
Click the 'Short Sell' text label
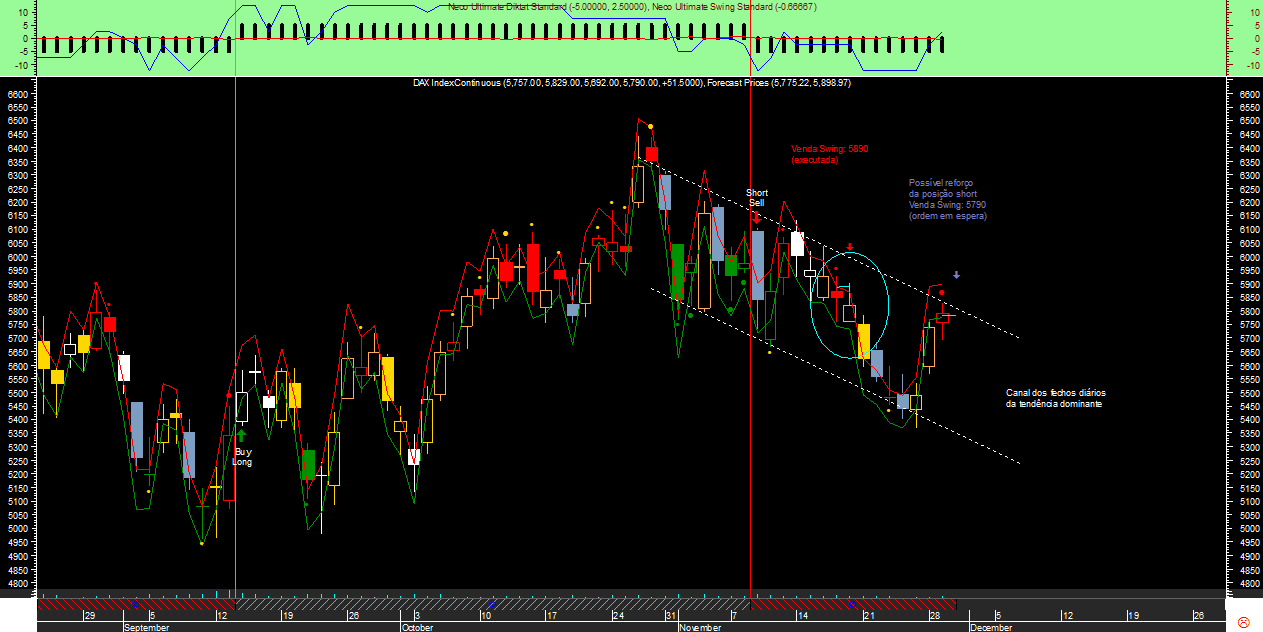coord(757,197)
